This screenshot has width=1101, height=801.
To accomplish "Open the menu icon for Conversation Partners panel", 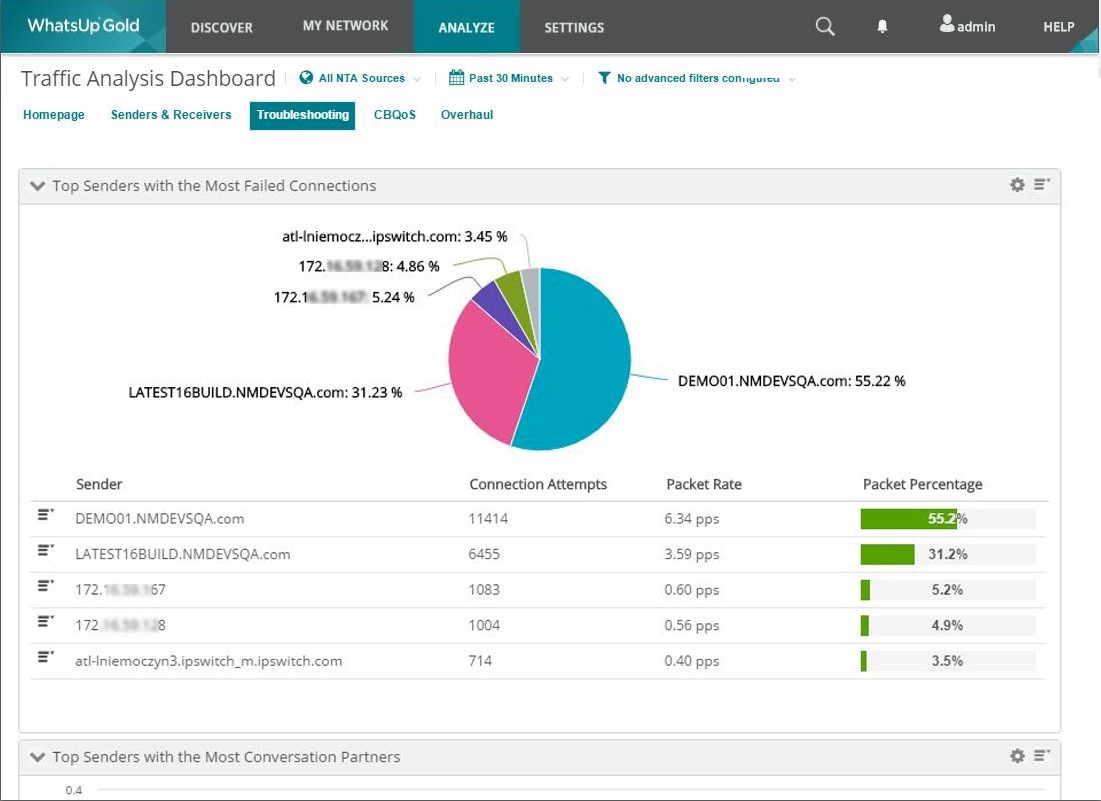I will [x=1041, y=756].
